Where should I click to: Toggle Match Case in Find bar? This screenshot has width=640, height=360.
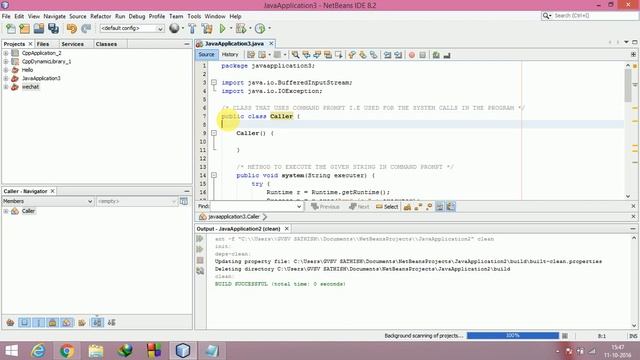[407, 207]
